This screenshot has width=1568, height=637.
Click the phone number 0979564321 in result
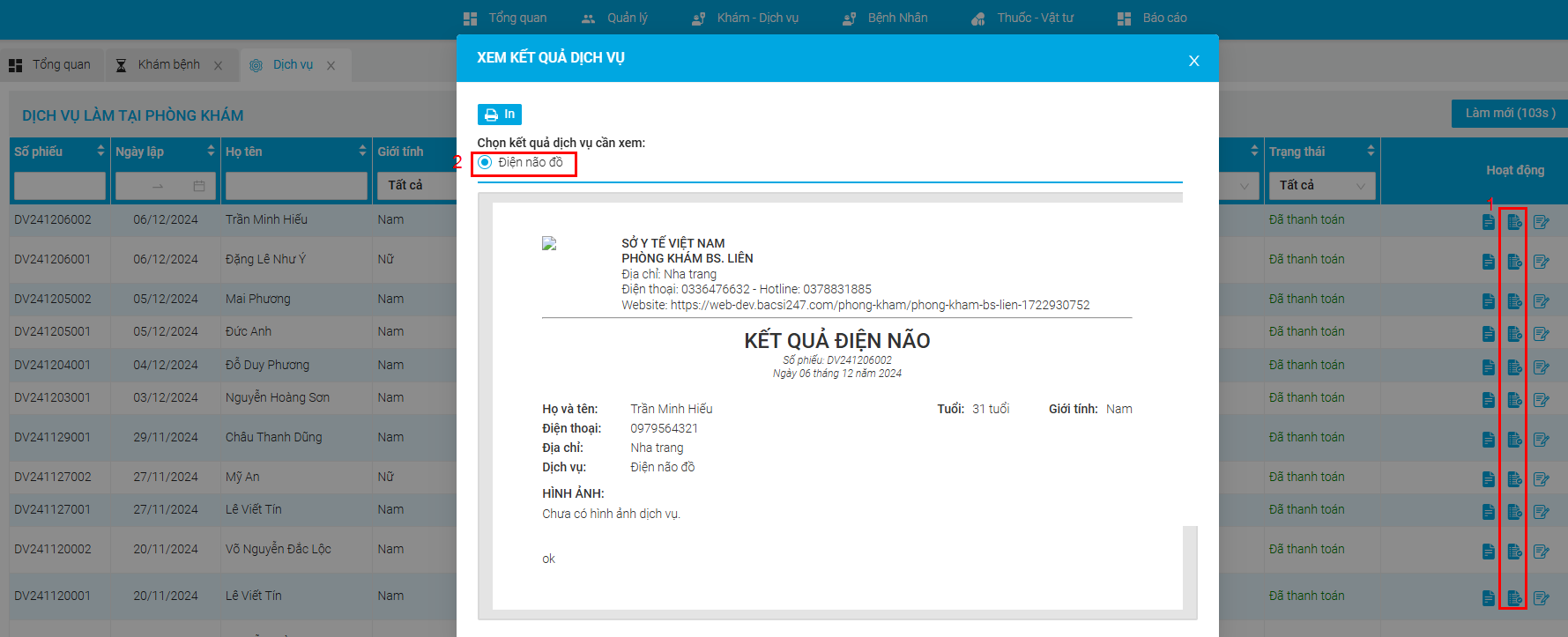pyautogui.click(x=664, y=428)
